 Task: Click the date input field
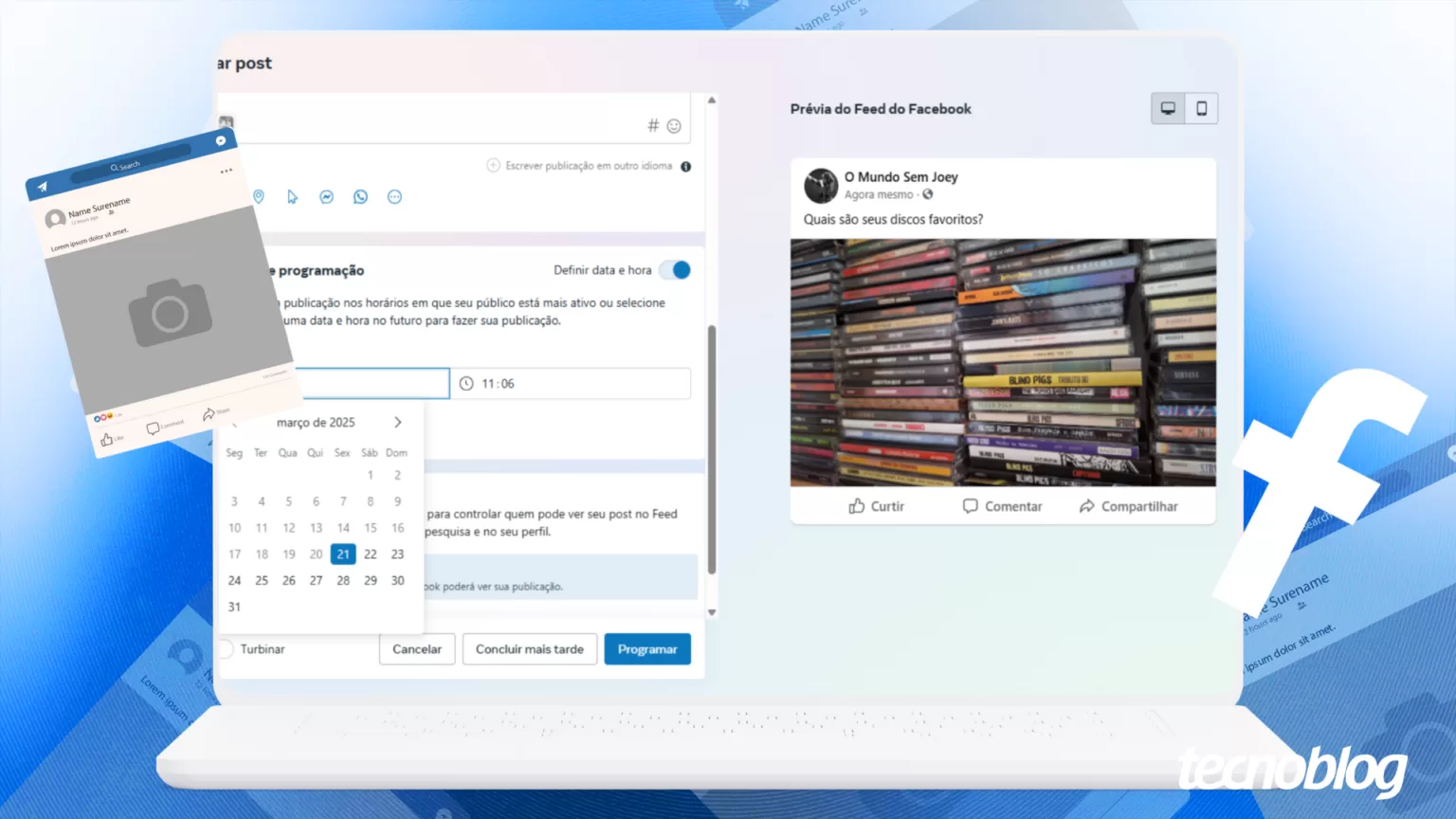pyautogui.click(x=372, y=383)
